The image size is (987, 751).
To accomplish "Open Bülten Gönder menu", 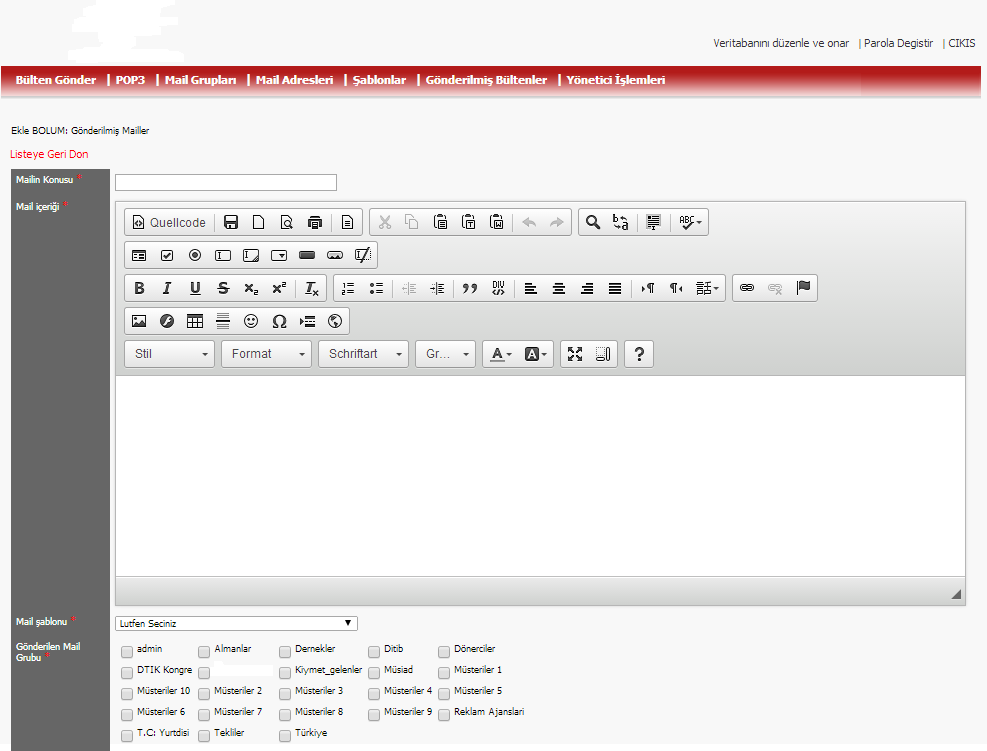I will click(55, 80).
